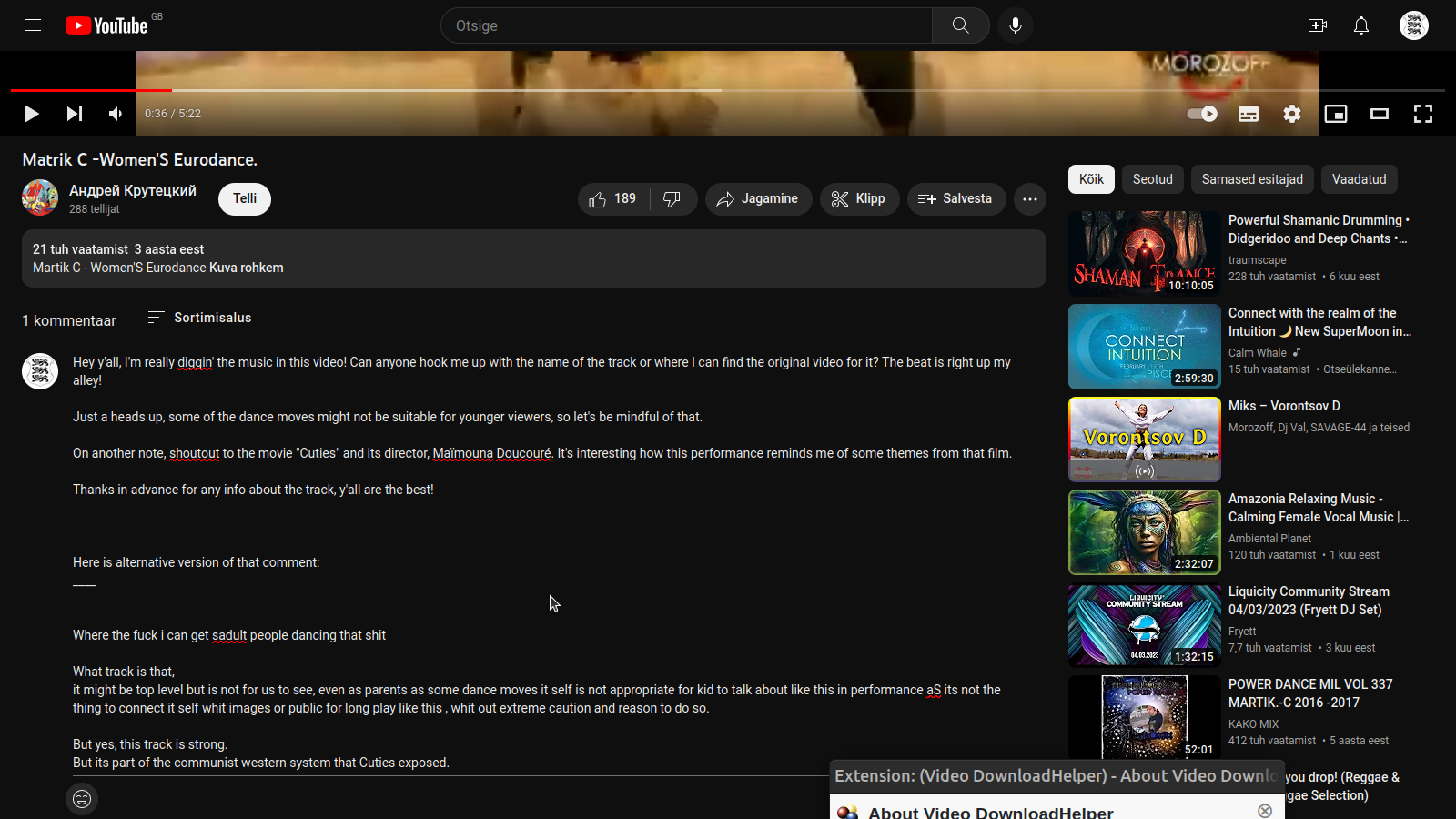This screenshot has height=819, width=1456.
Task: Open Connect with the realm title
Action: (x=1319, y=322)
